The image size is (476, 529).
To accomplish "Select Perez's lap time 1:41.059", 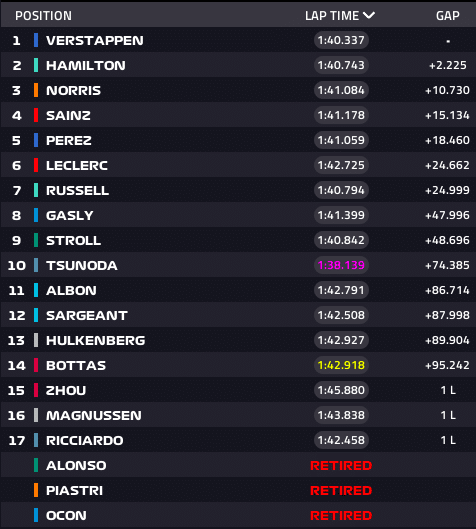I will click(x=341, y=140).
